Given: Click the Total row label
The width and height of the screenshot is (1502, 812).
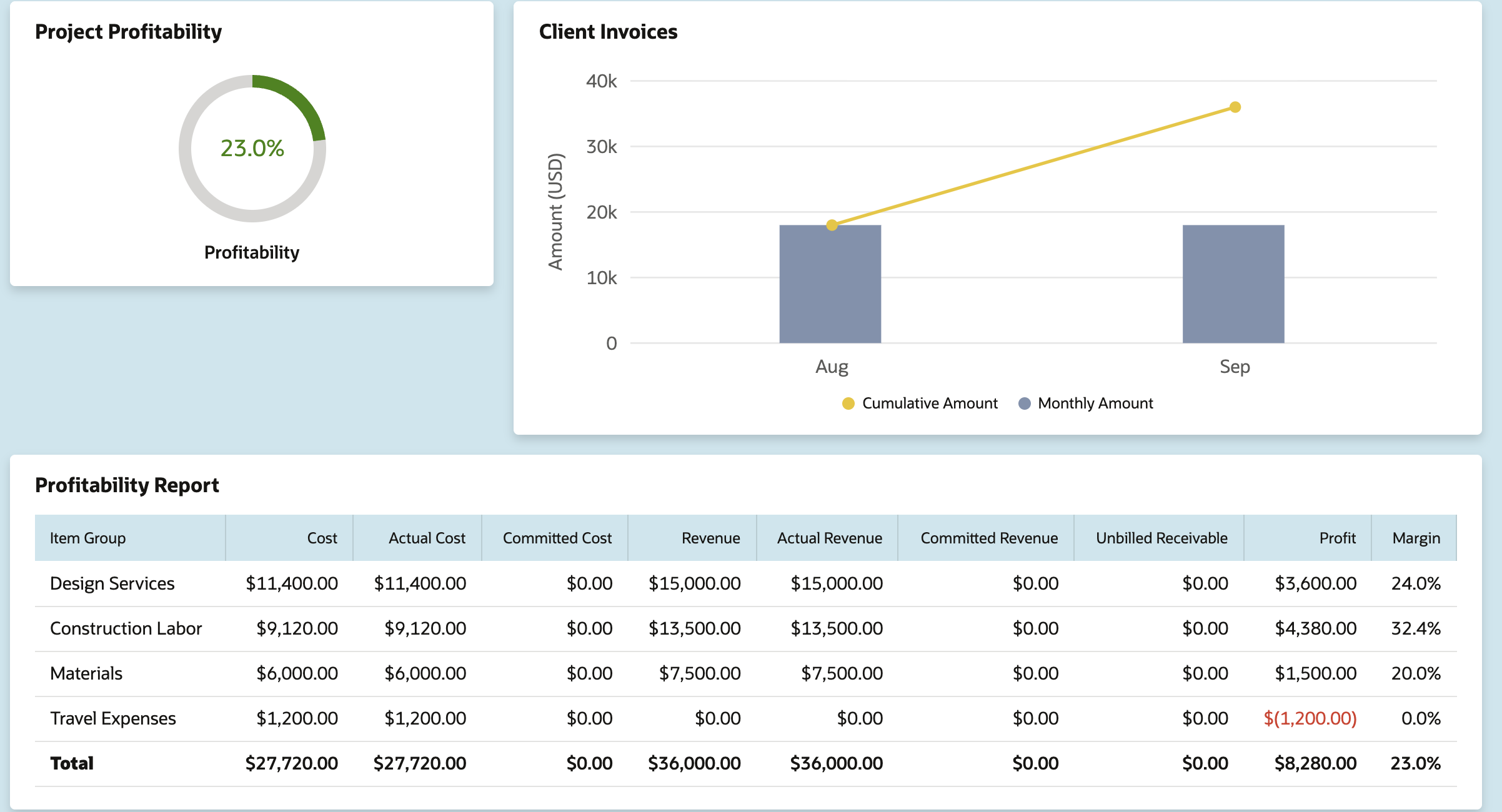Looking at the screenshot, I should pyautogui.click(x=72, y=763).
